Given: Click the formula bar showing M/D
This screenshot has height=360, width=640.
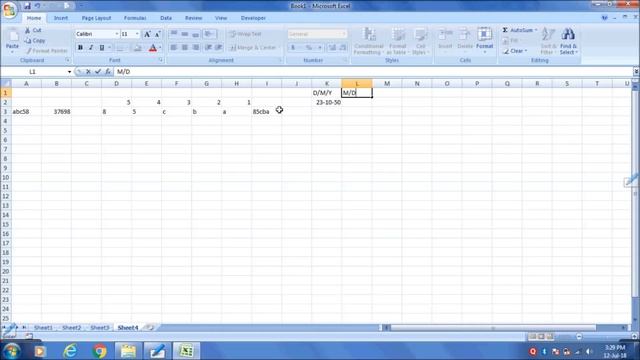Looking at the screenshot, I should (x=373, y=72).
